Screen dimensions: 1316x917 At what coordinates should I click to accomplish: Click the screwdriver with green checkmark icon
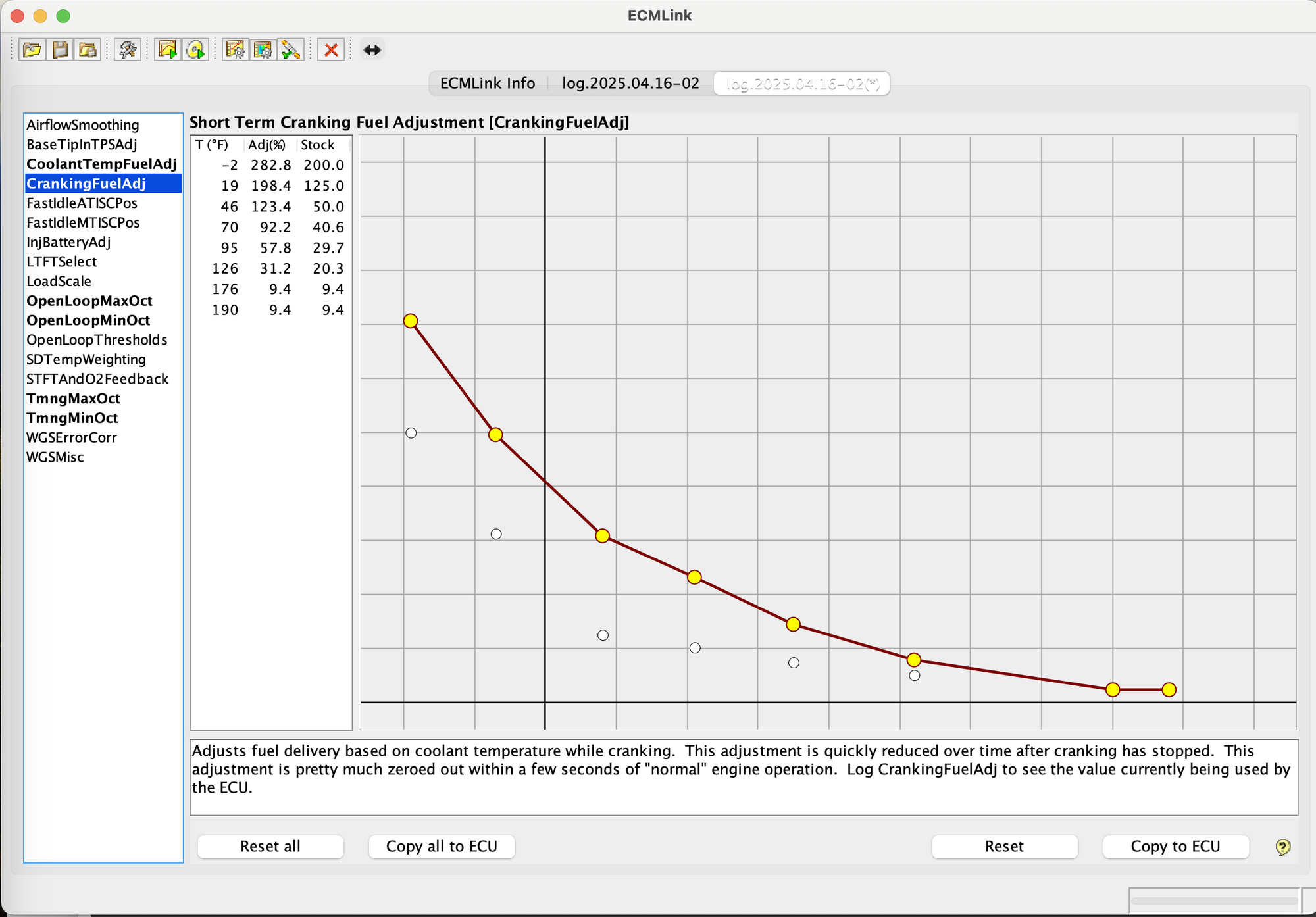click(x=291, y=49)
